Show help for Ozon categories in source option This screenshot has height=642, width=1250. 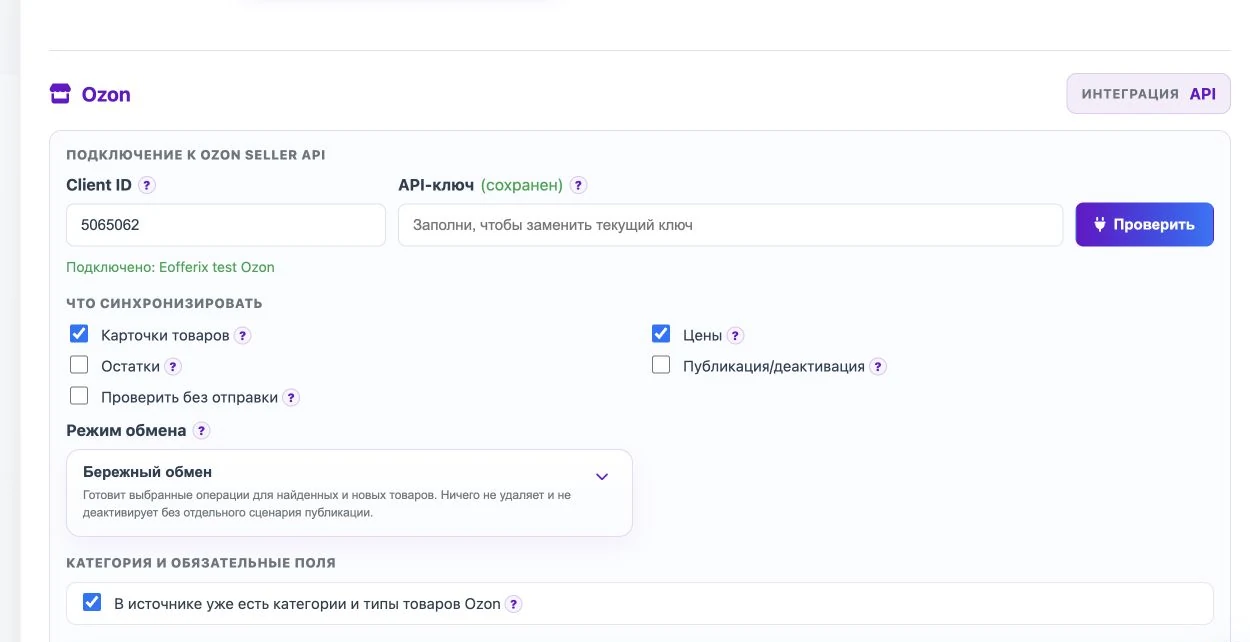513,604
